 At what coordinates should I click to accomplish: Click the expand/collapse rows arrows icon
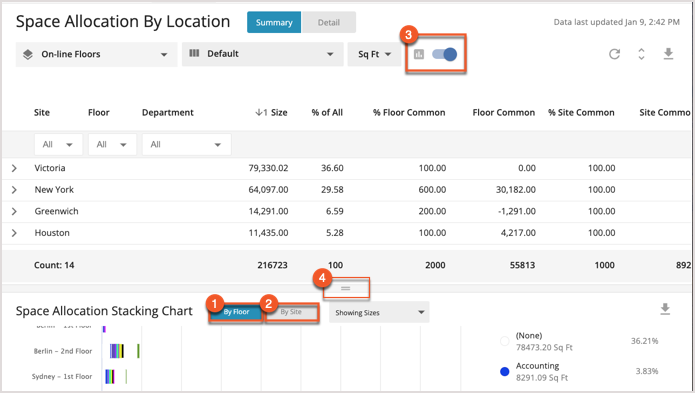641,54
